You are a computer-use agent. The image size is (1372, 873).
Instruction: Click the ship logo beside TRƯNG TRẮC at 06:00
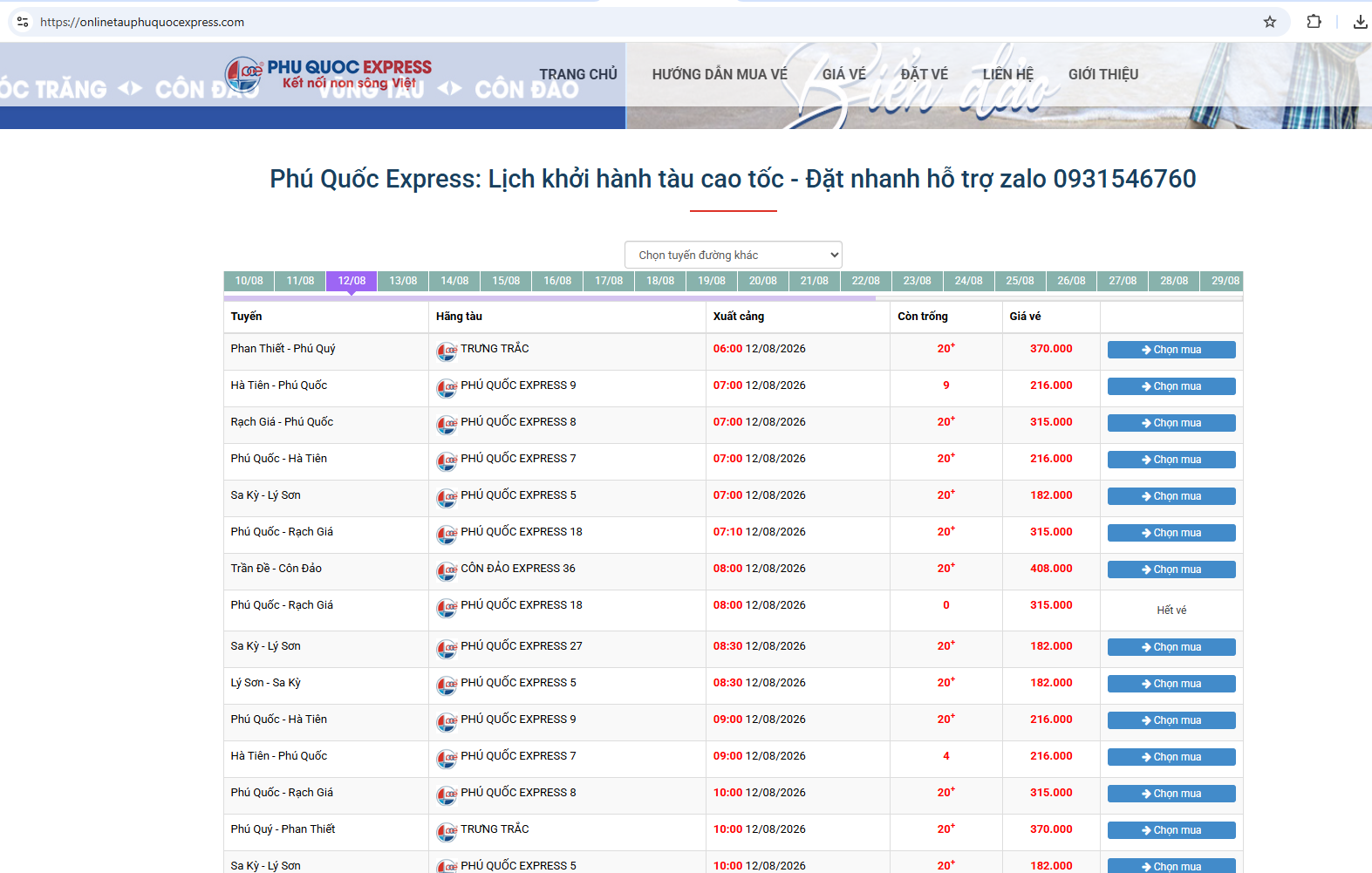point(447,351)
